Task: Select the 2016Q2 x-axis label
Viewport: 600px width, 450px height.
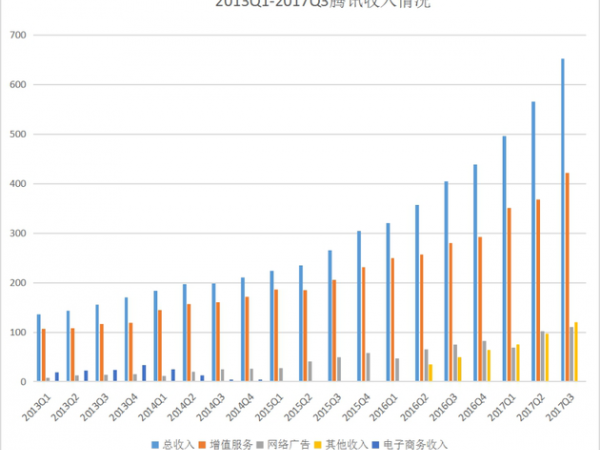Action: (x=415, y=407)
